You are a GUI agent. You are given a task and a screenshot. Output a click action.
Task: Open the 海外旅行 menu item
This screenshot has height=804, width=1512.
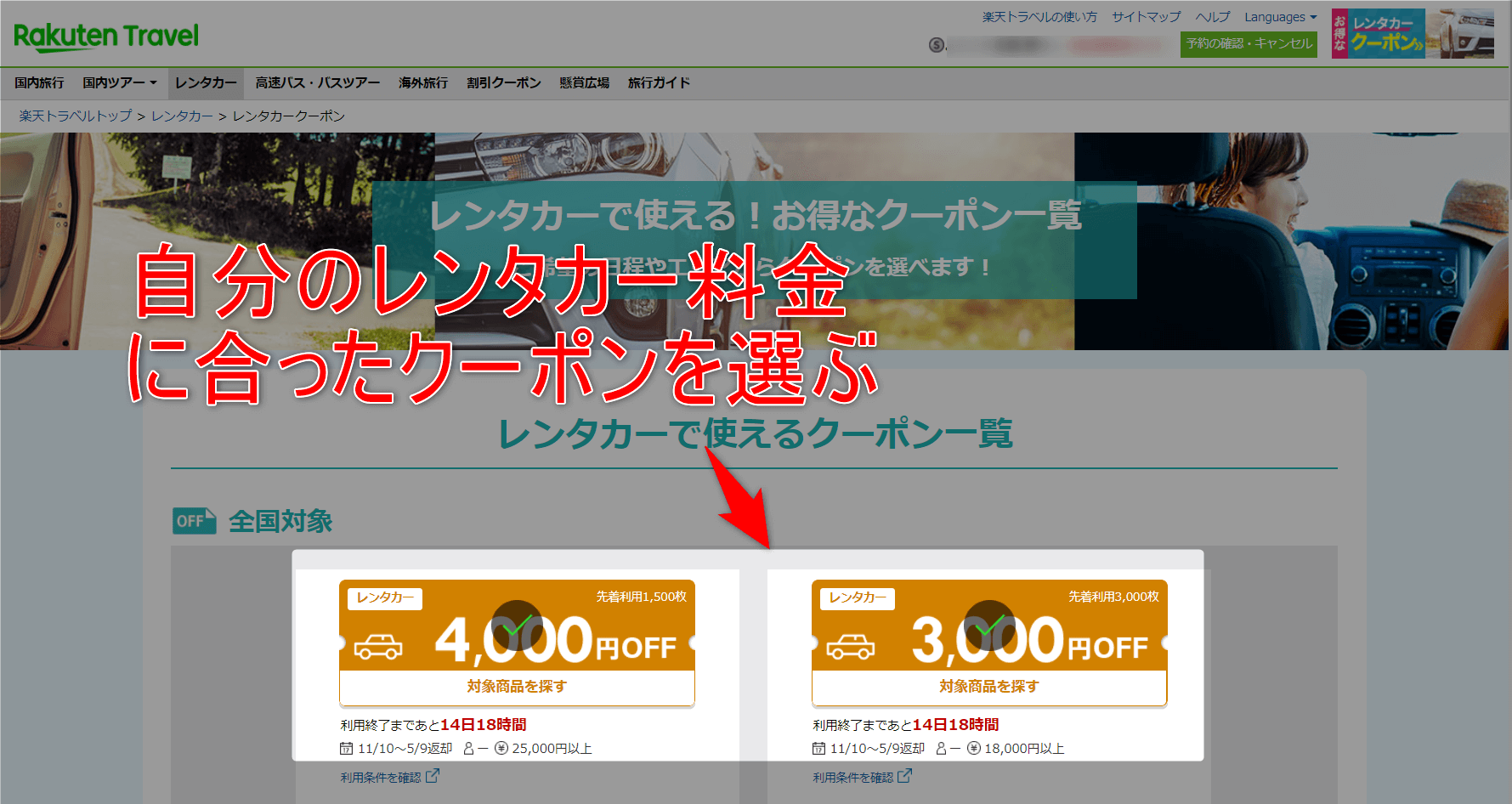click(422, 82)
